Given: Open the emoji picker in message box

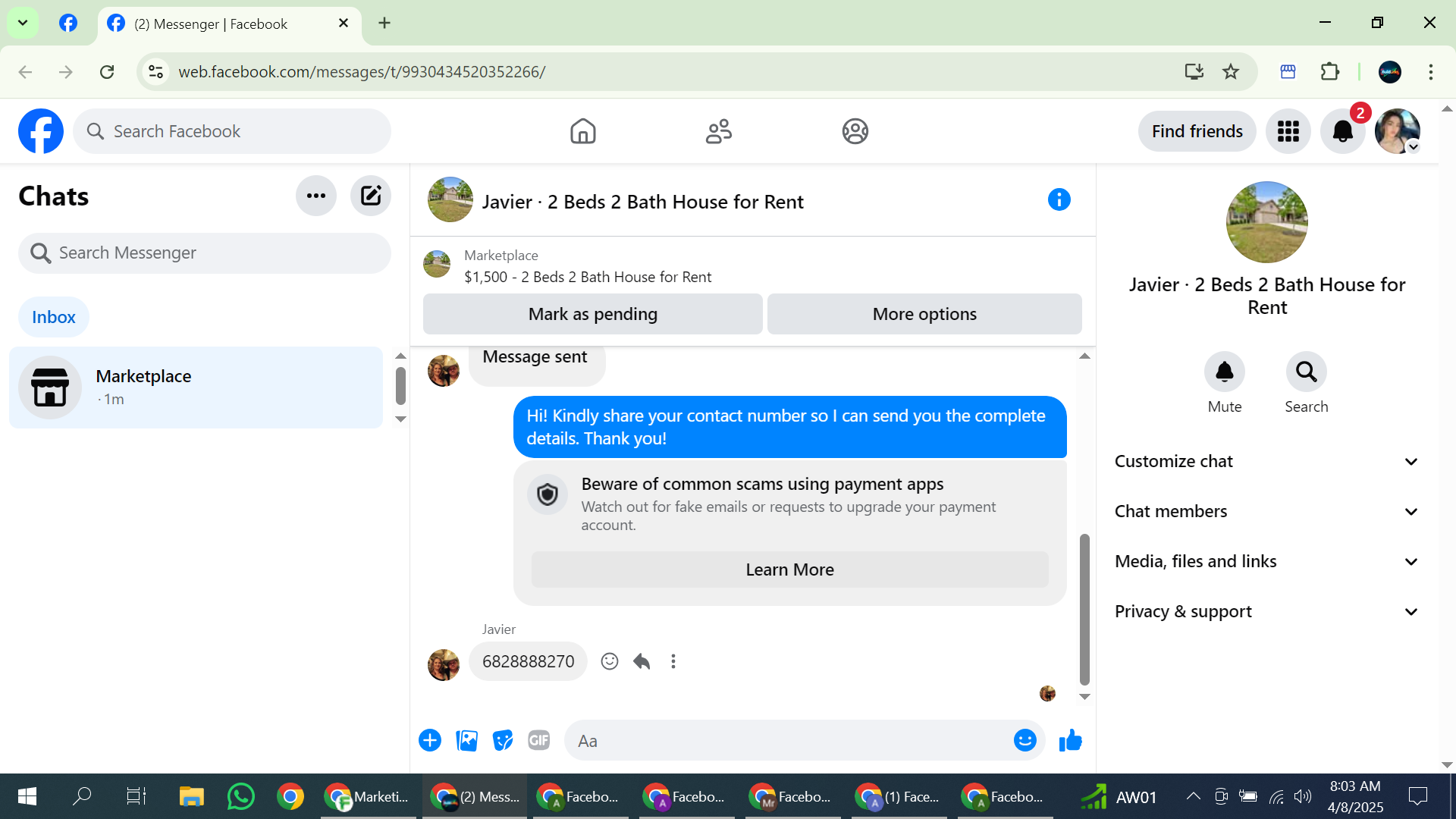Looking at the screenshot, I should pos(1025,740).
